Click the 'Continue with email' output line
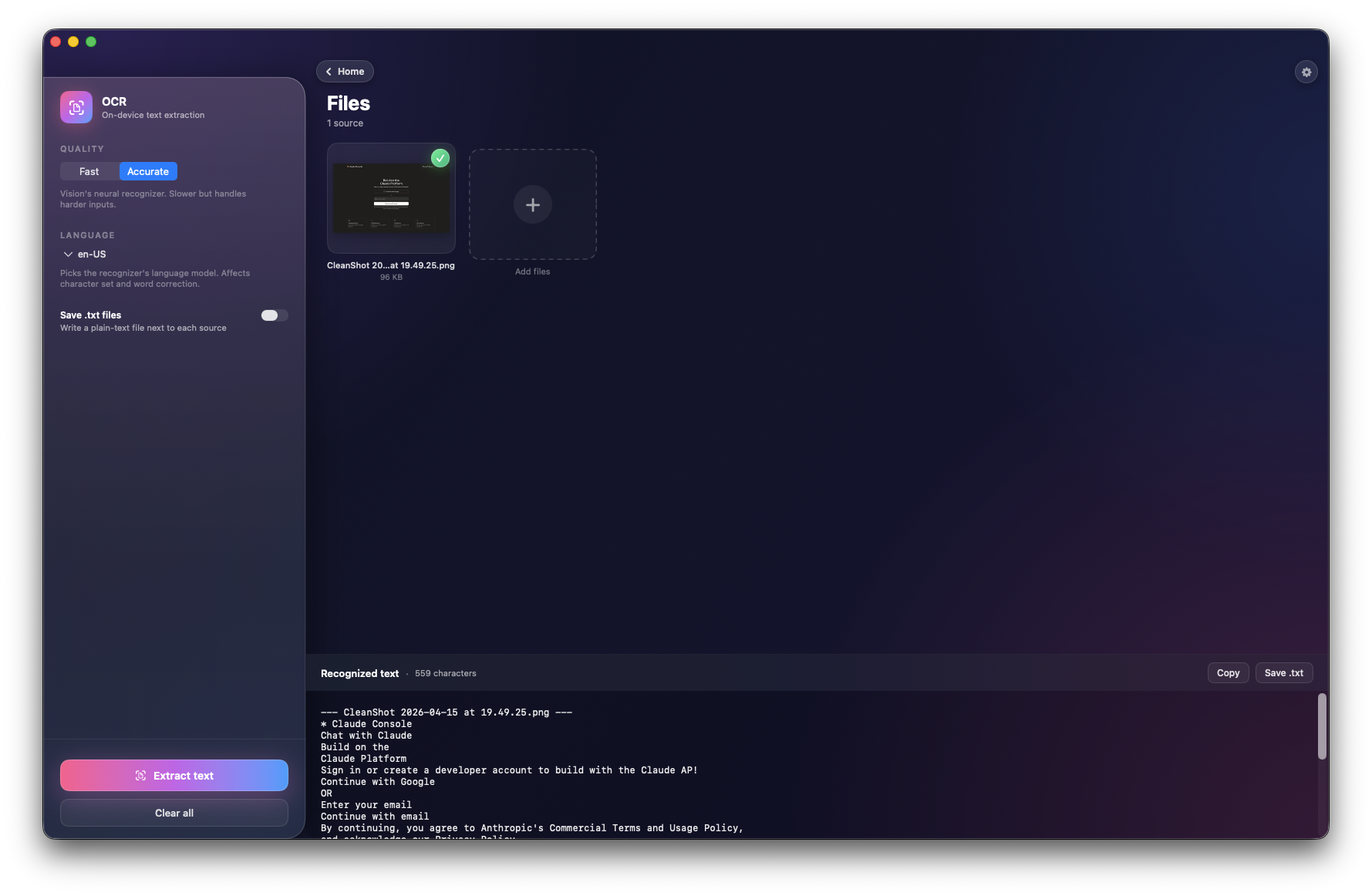 pos(375,817)
